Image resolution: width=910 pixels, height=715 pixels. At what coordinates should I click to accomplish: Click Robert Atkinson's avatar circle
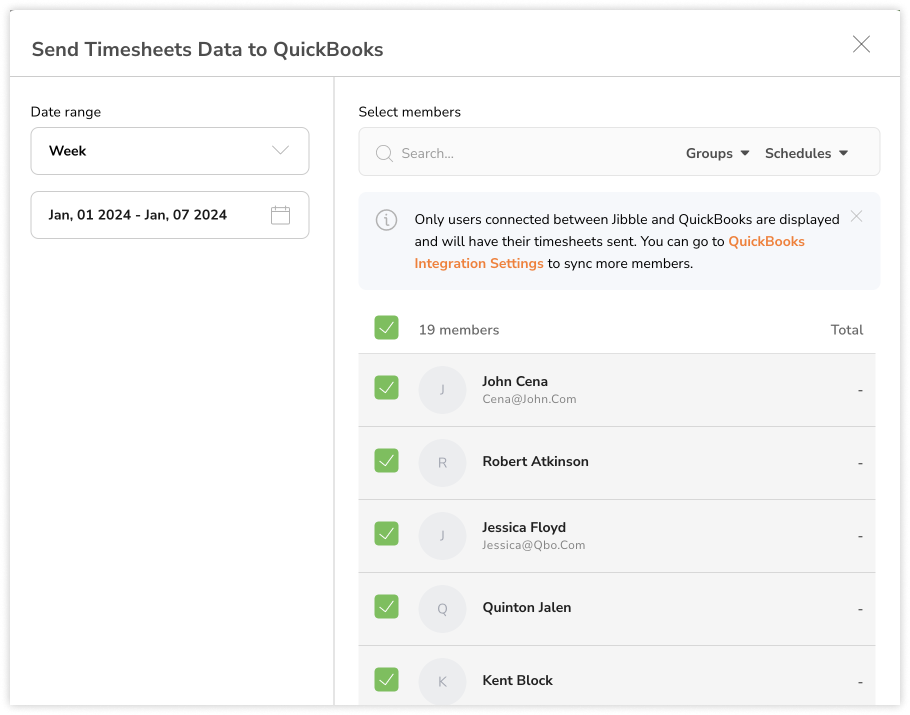pos(442,463)
